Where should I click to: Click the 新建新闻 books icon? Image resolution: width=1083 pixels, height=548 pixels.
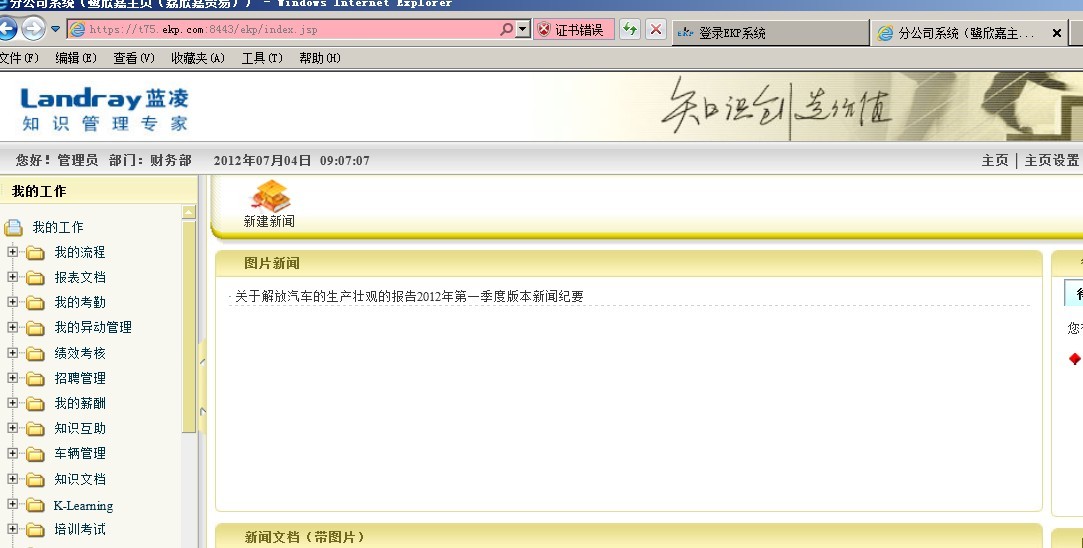pos(271,196)
